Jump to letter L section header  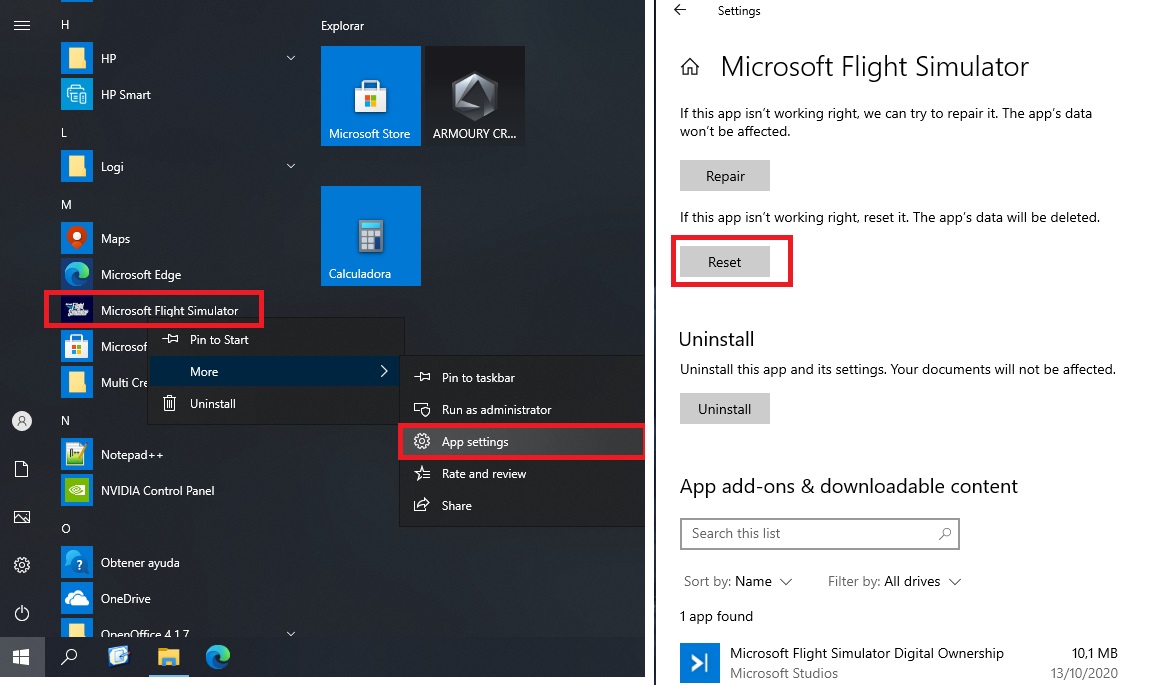click(x=63, y=133)
